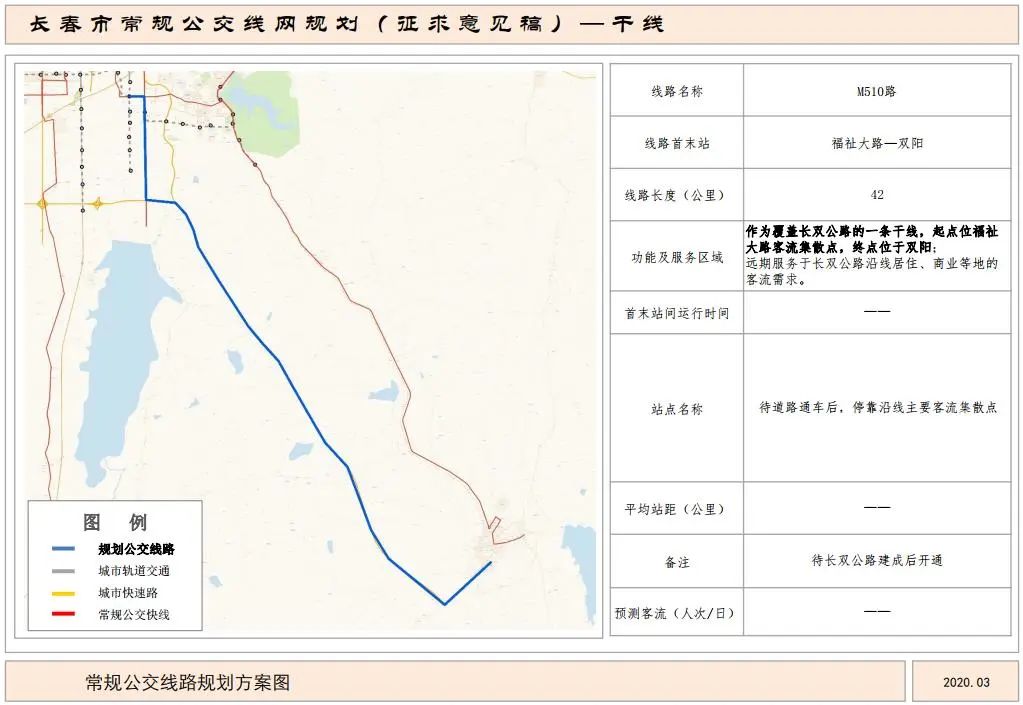Select the '备注' label cell
Image resolution: width=1023 pixels, height=705 pixels.
(677, 562)
